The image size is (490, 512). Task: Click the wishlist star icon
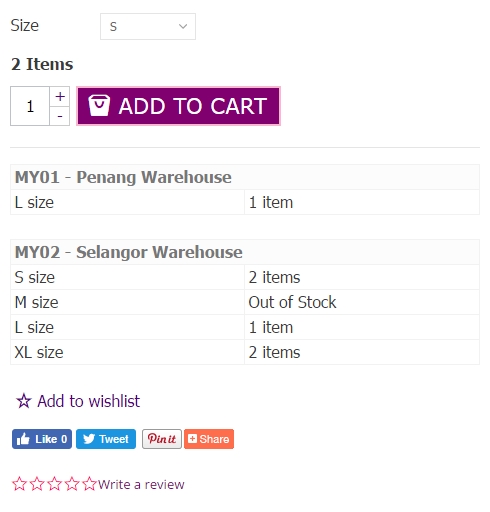[24, 401]
